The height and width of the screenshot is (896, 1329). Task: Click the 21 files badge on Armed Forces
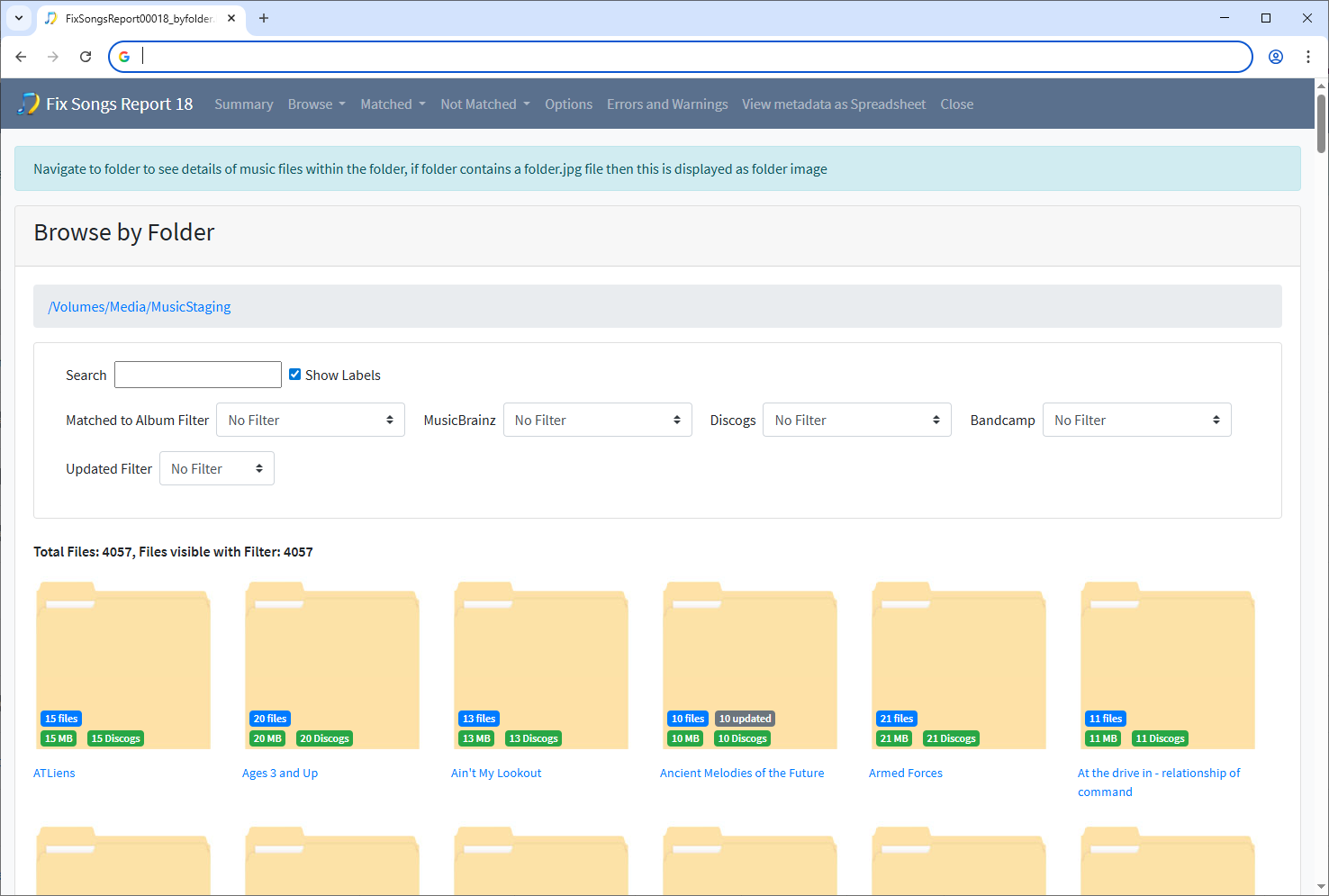(897, 719)
